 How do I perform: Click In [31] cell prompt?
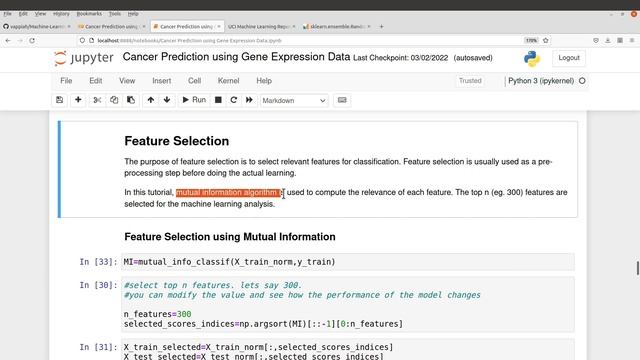[98, 347]
